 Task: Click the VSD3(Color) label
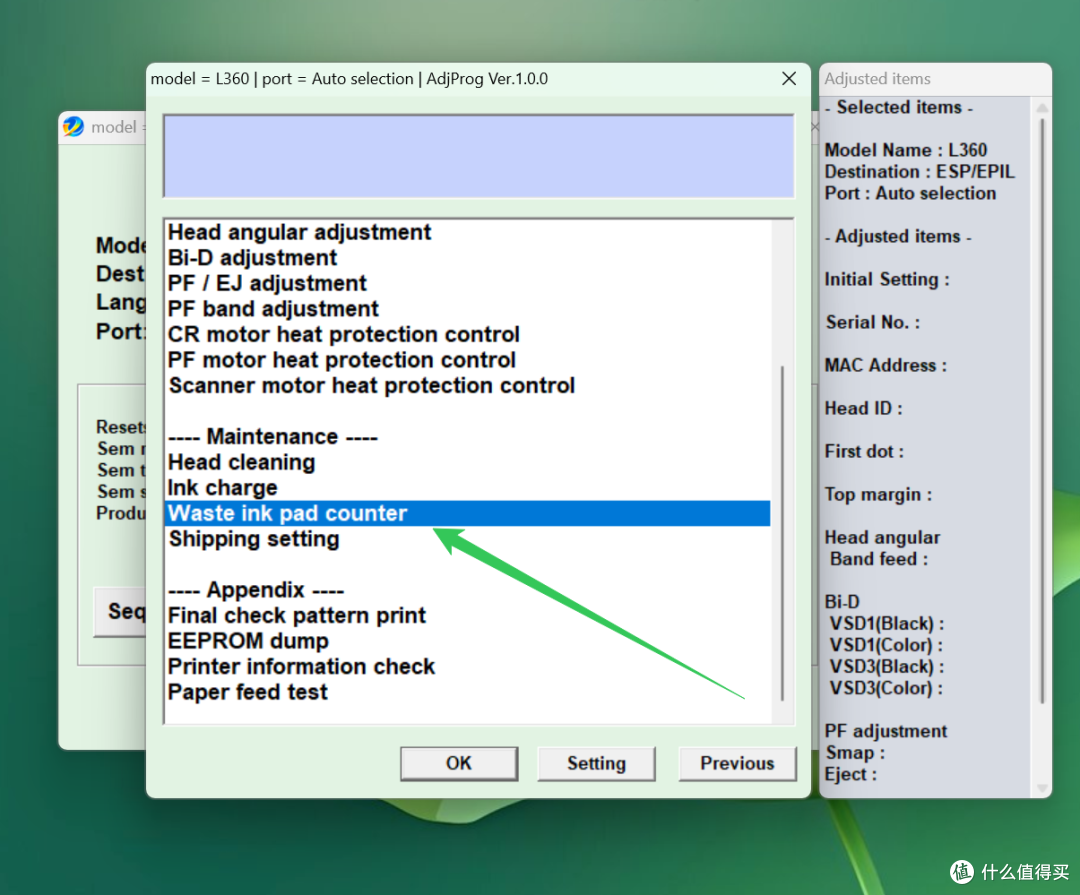click(886, 688)
